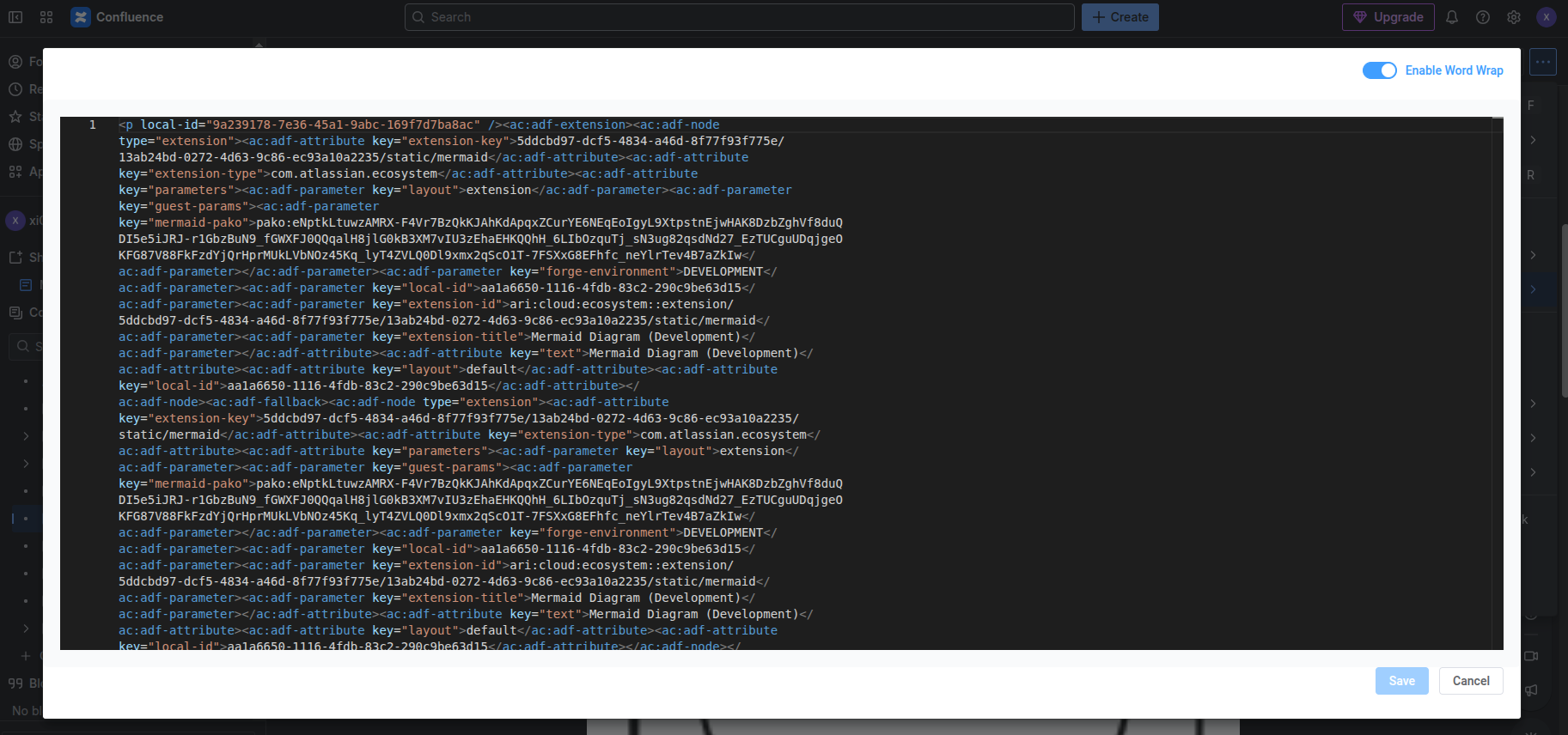Click the Enable Word Wrap label
This screenshot has width=1568, height=735.
click(x=1455, y=70)
